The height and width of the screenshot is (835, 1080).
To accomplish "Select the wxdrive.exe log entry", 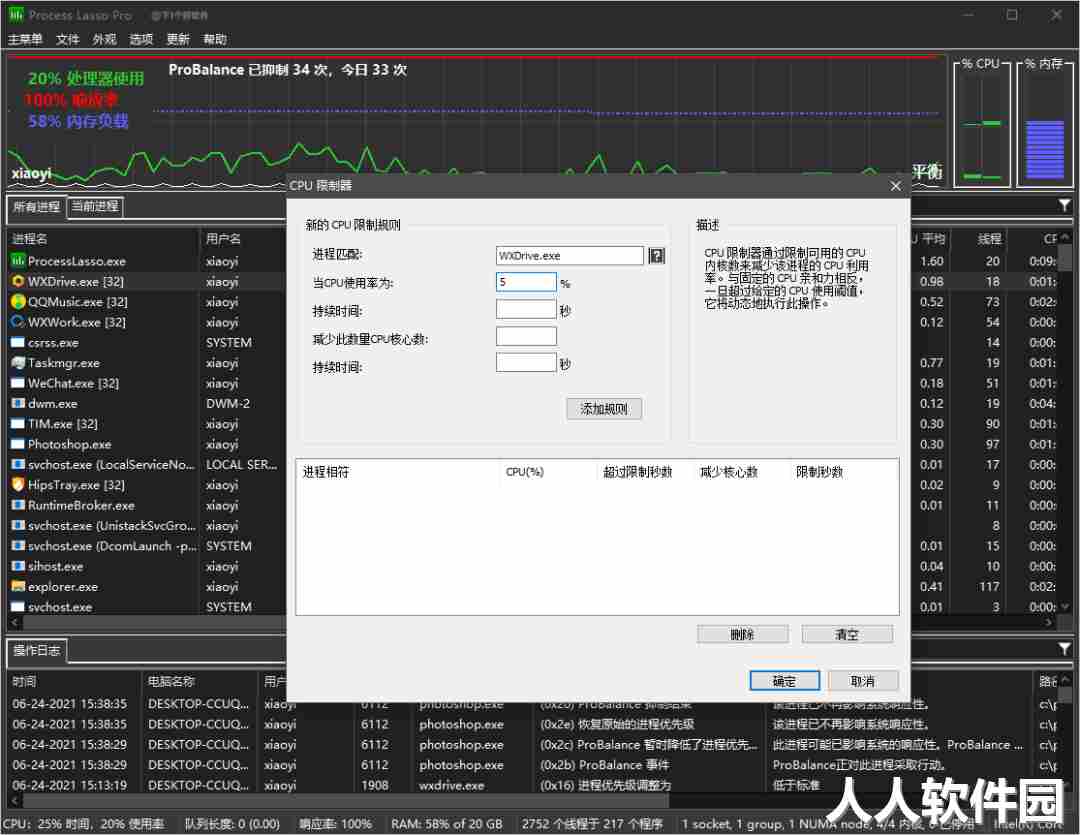I will [520, 785].
